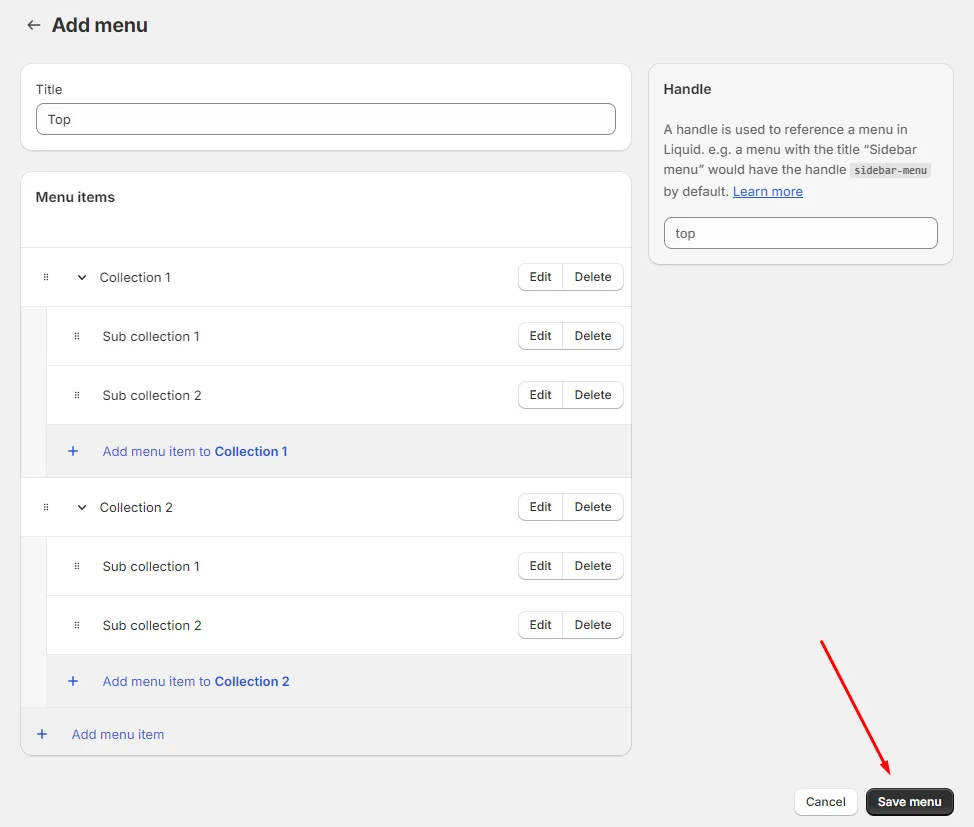Focus the Title input field containing Top
974x827 pixels.
coord(325,119)
